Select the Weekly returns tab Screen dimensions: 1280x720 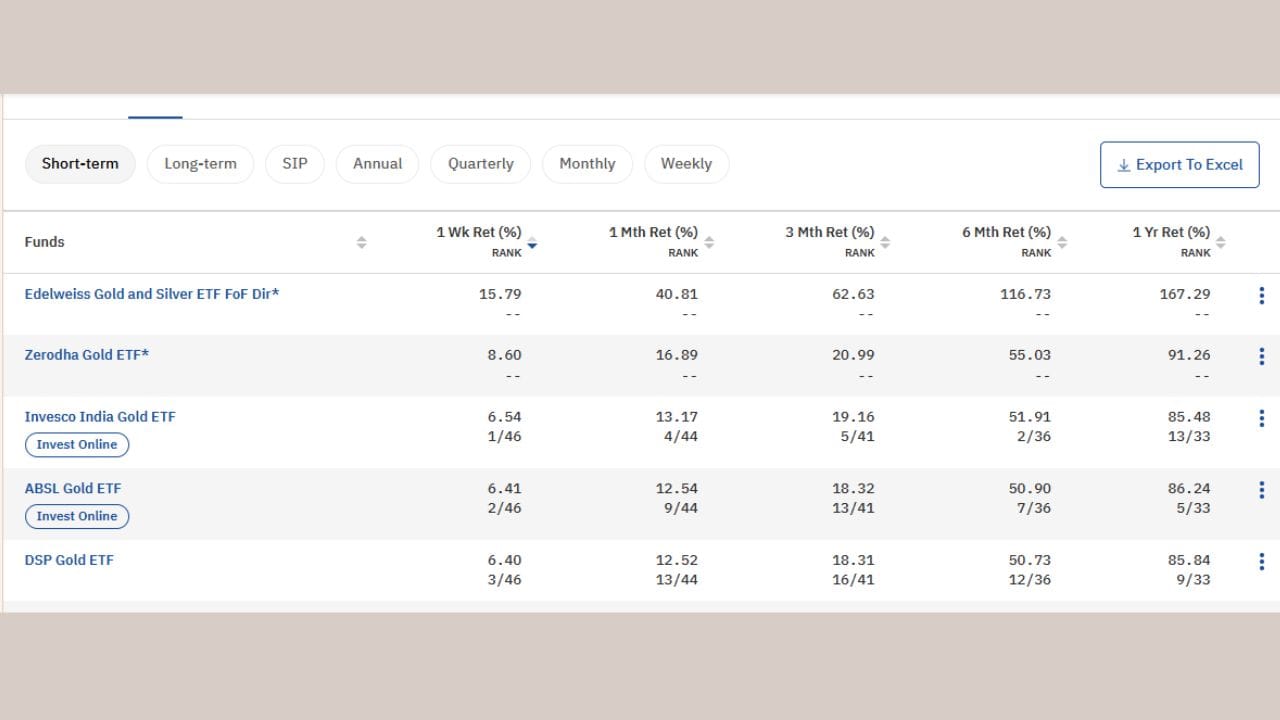686,164
